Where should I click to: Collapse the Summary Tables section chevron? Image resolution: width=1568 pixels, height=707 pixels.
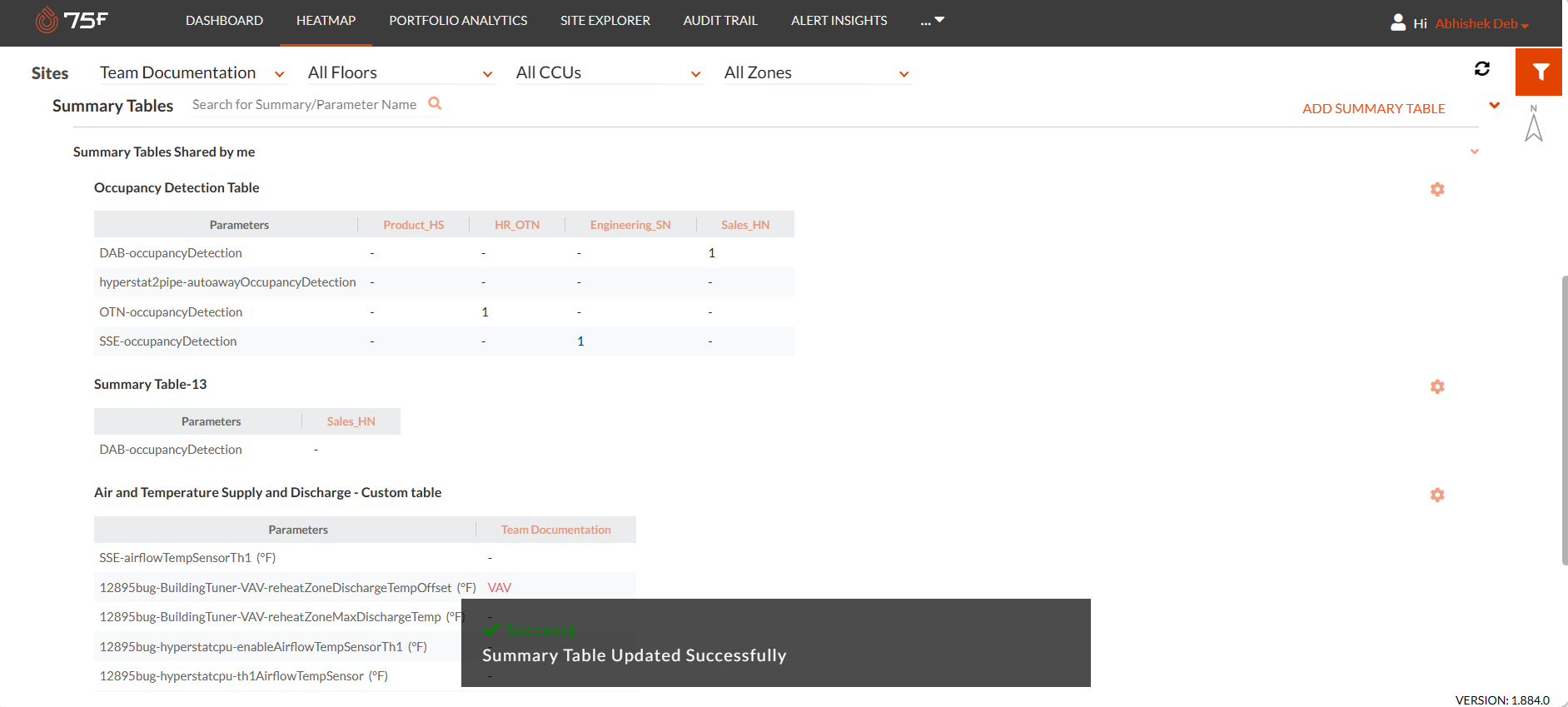tap(1495, 105)
